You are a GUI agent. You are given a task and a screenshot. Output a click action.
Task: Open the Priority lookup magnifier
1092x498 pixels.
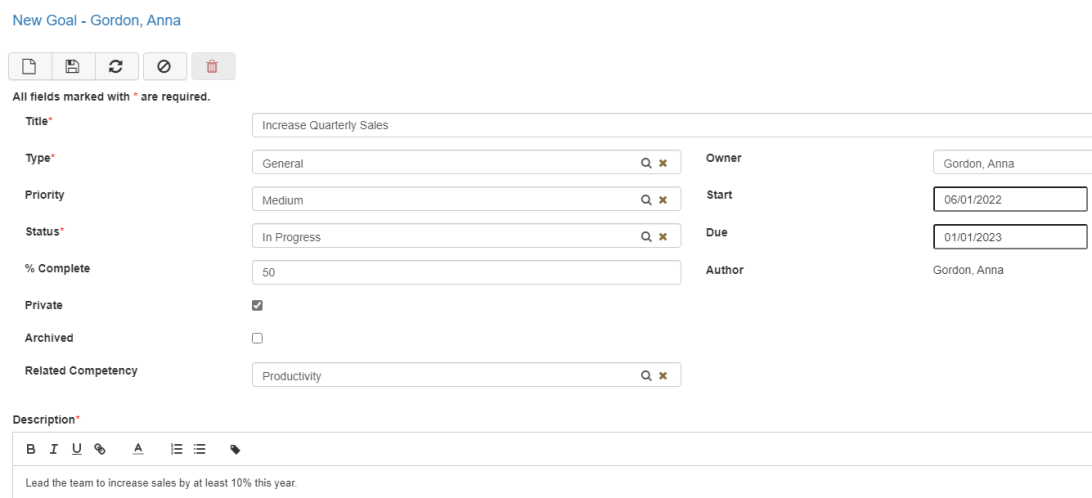(x=646, y=200)
